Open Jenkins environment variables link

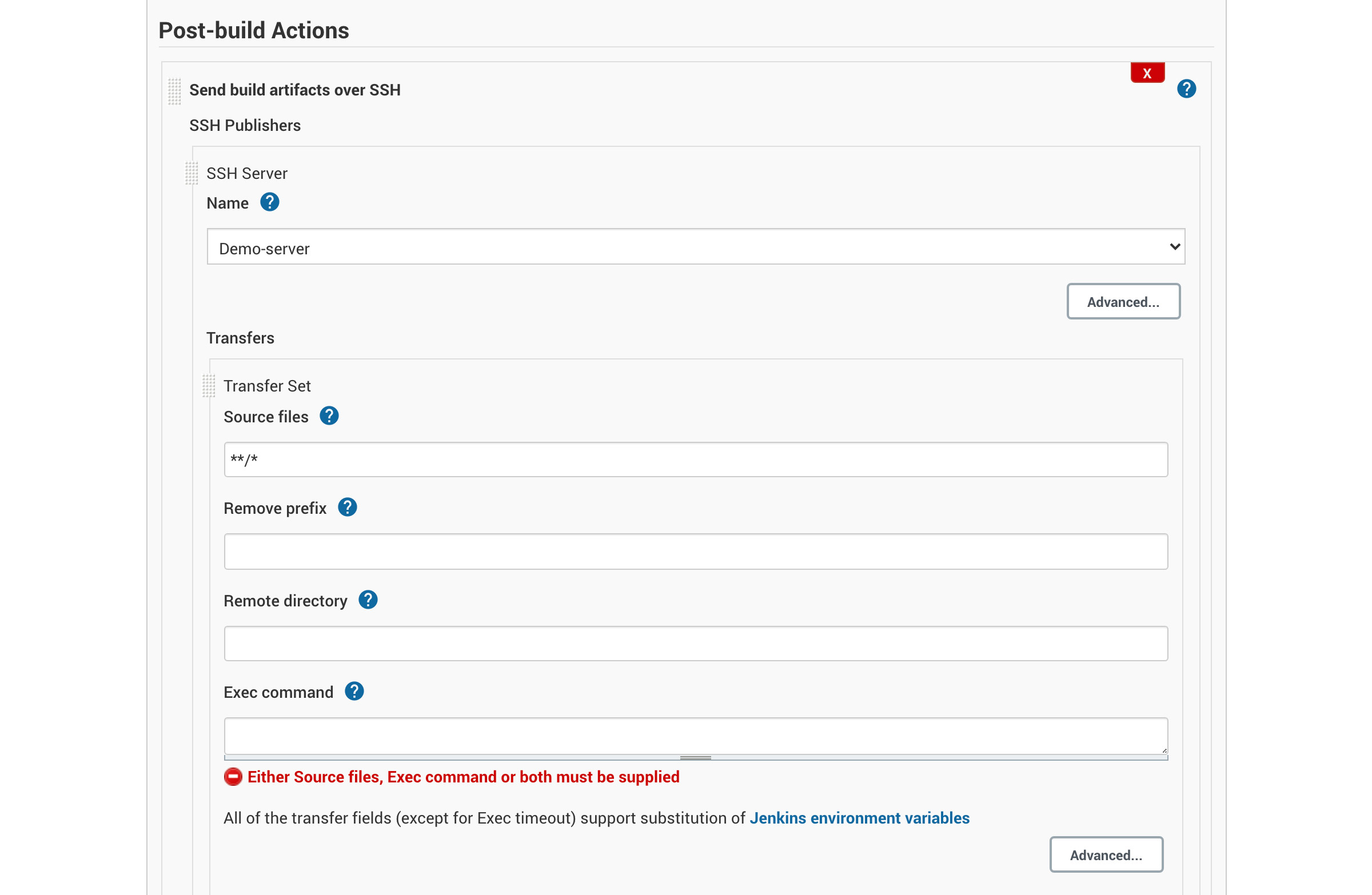[859, 818]
